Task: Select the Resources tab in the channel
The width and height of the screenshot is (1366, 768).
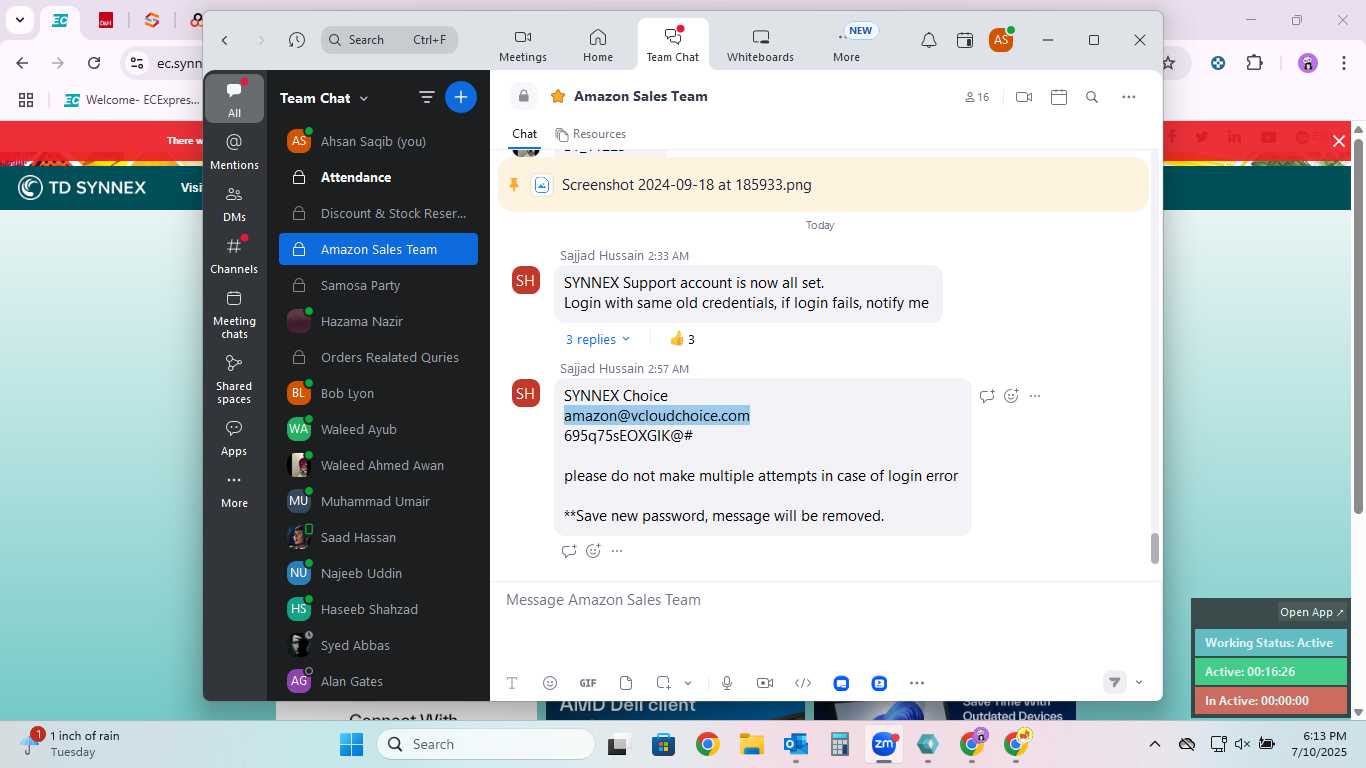Action: coord(591,134)
